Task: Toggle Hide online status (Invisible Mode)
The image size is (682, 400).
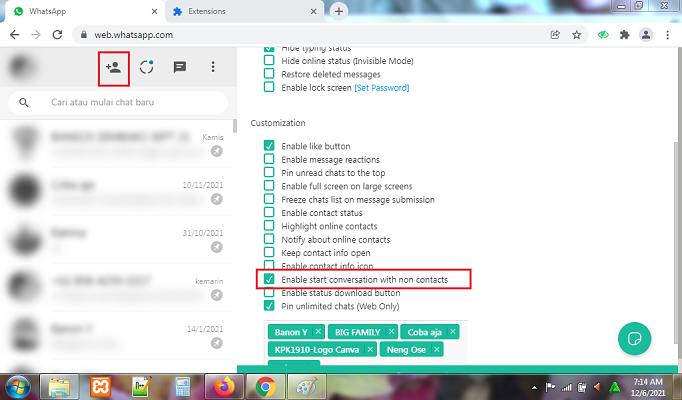Action: pyautogui.click(x=269, y=60)
